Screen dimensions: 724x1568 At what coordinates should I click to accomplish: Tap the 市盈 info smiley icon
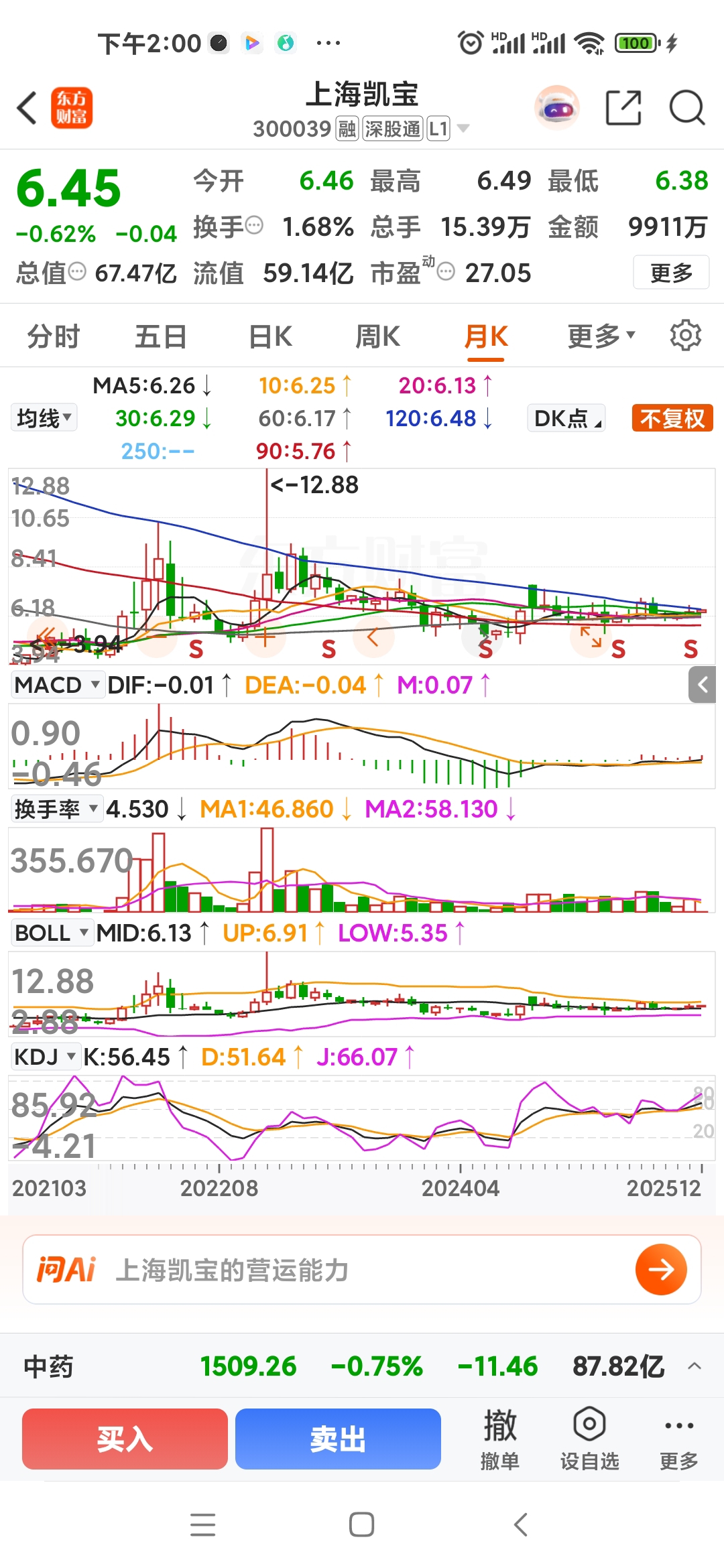(446, 271)
